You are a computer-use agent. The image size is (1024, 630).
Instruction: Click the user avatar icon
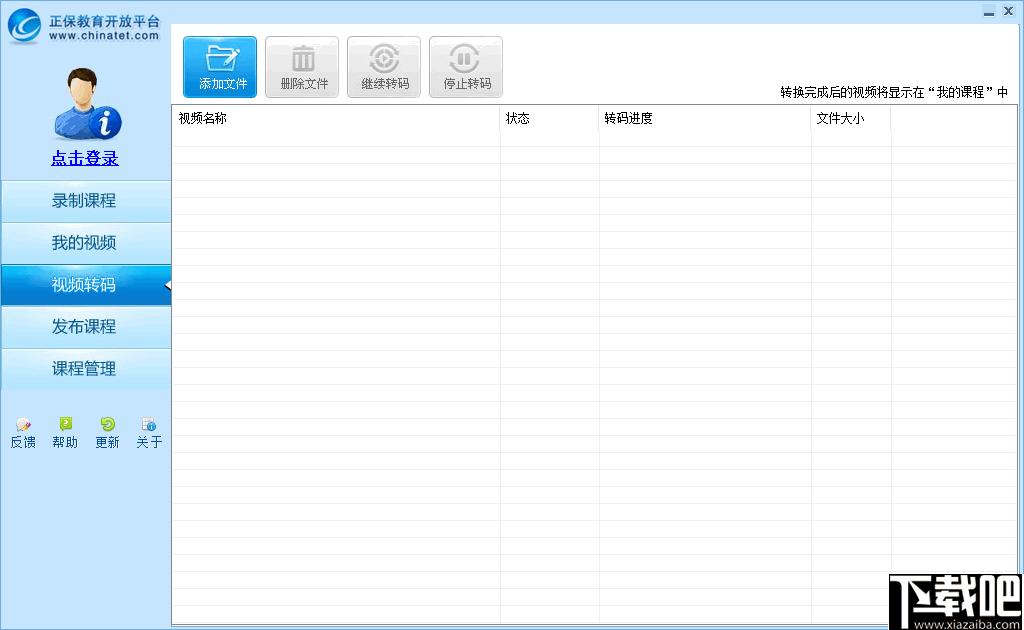tap(87, 104)
